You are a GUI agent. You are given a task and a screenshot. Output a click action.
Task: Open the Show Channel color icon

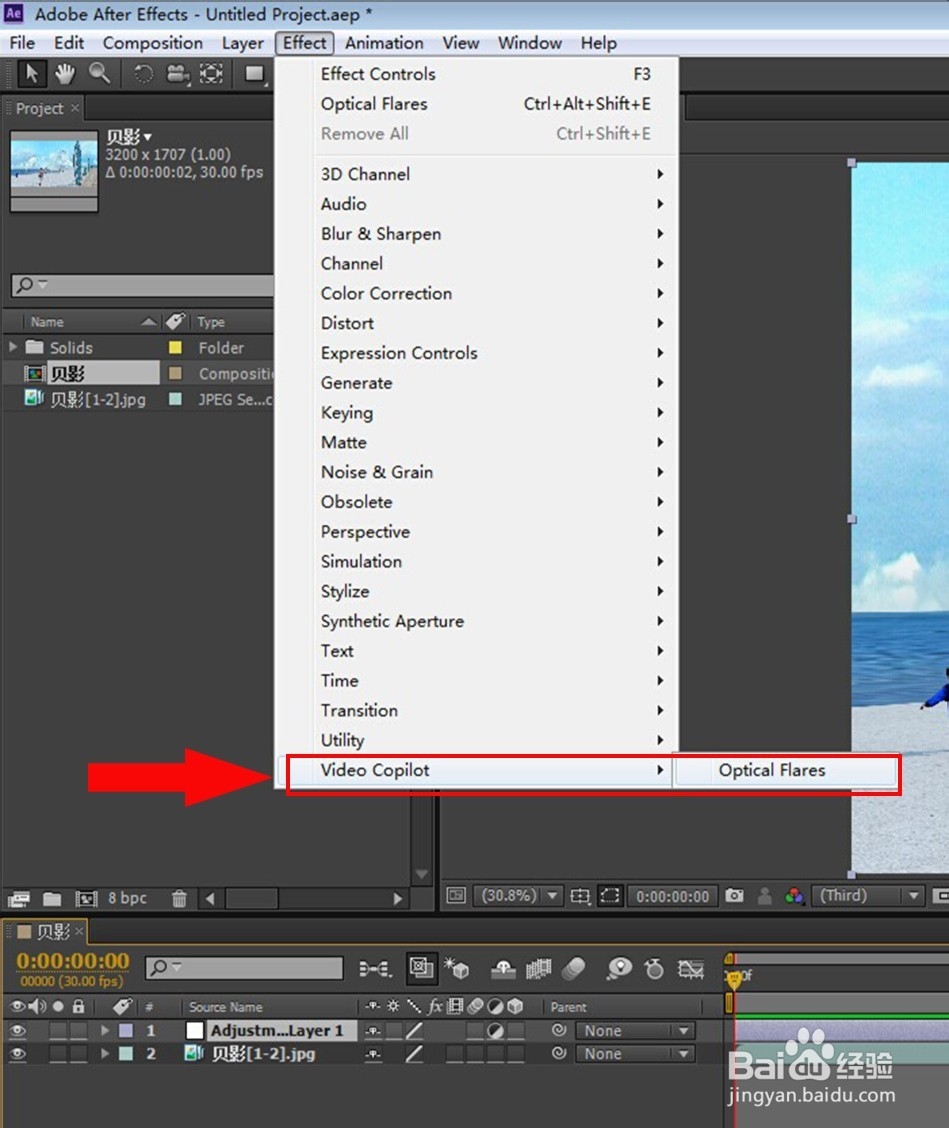pyautogui.click(x=794, y=896)
